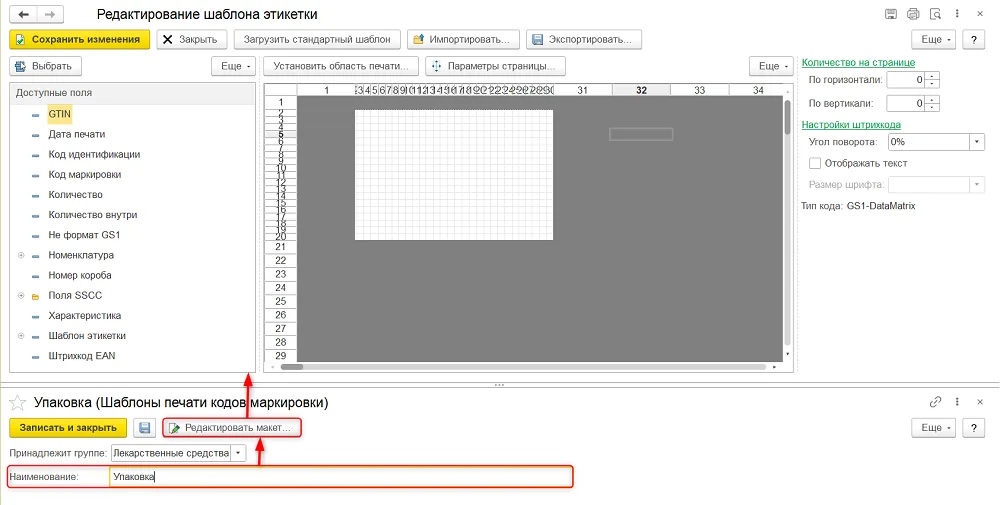This screenshot has width=1000, height=505.
Task: Select Код идентификации field
Action: [x=94, y=154]
